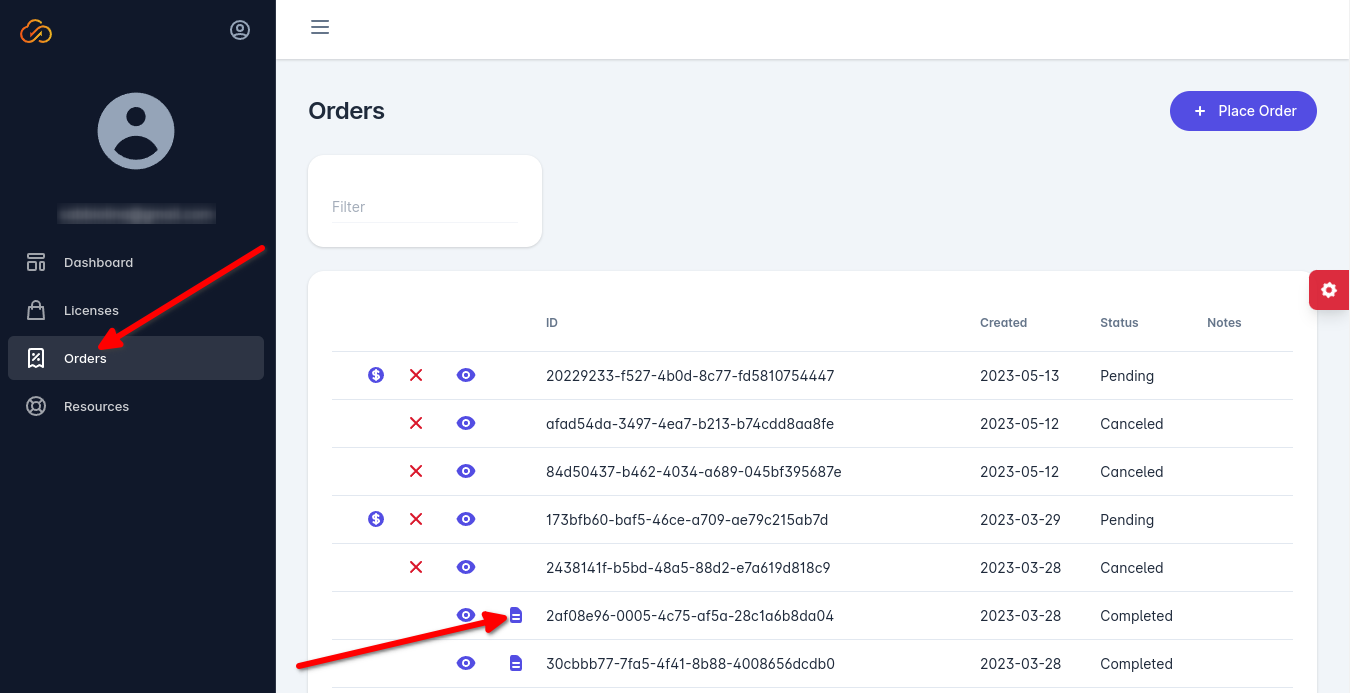Select Orders in the sidebar menu
Image resolution: width=1350 pixels, height=693 pixels.
pyautogui.click(x=85, y=358)
